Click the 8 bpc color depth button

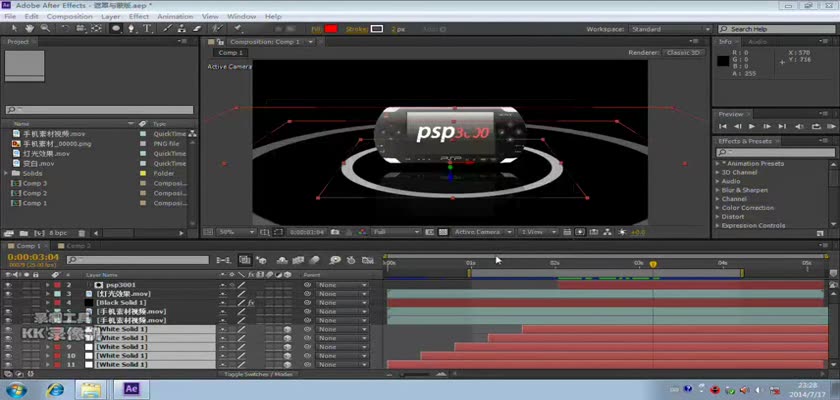(59, 233)
